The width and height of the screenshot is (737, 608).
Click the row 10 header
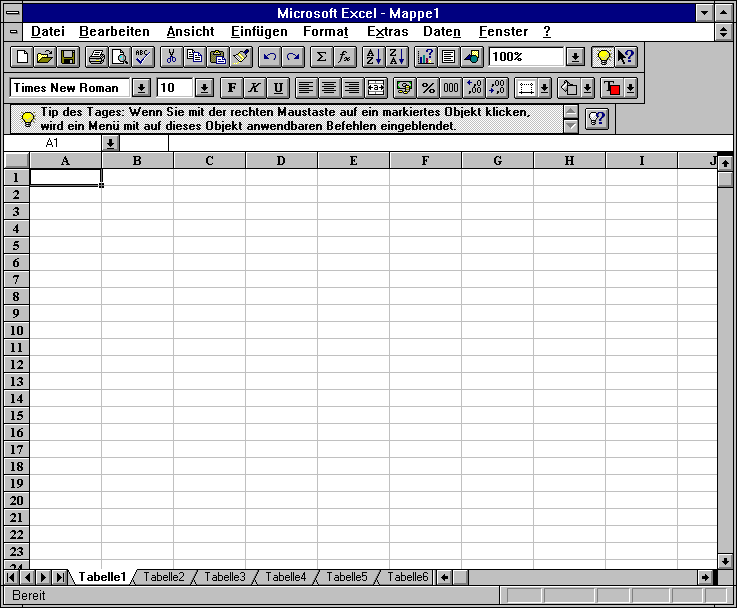pos(16,330)
